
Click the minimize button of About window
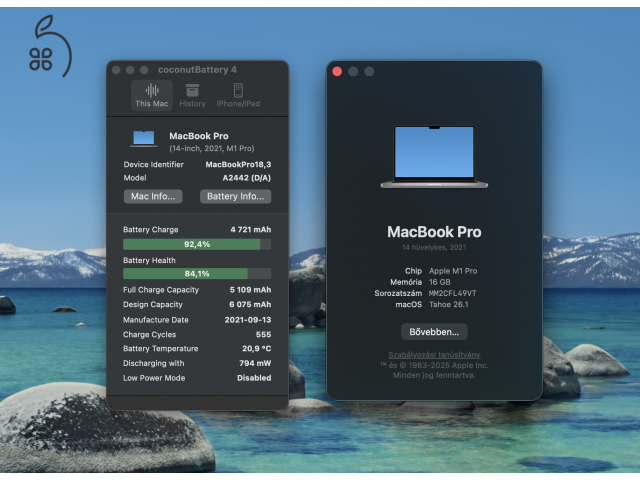[353, 71]
